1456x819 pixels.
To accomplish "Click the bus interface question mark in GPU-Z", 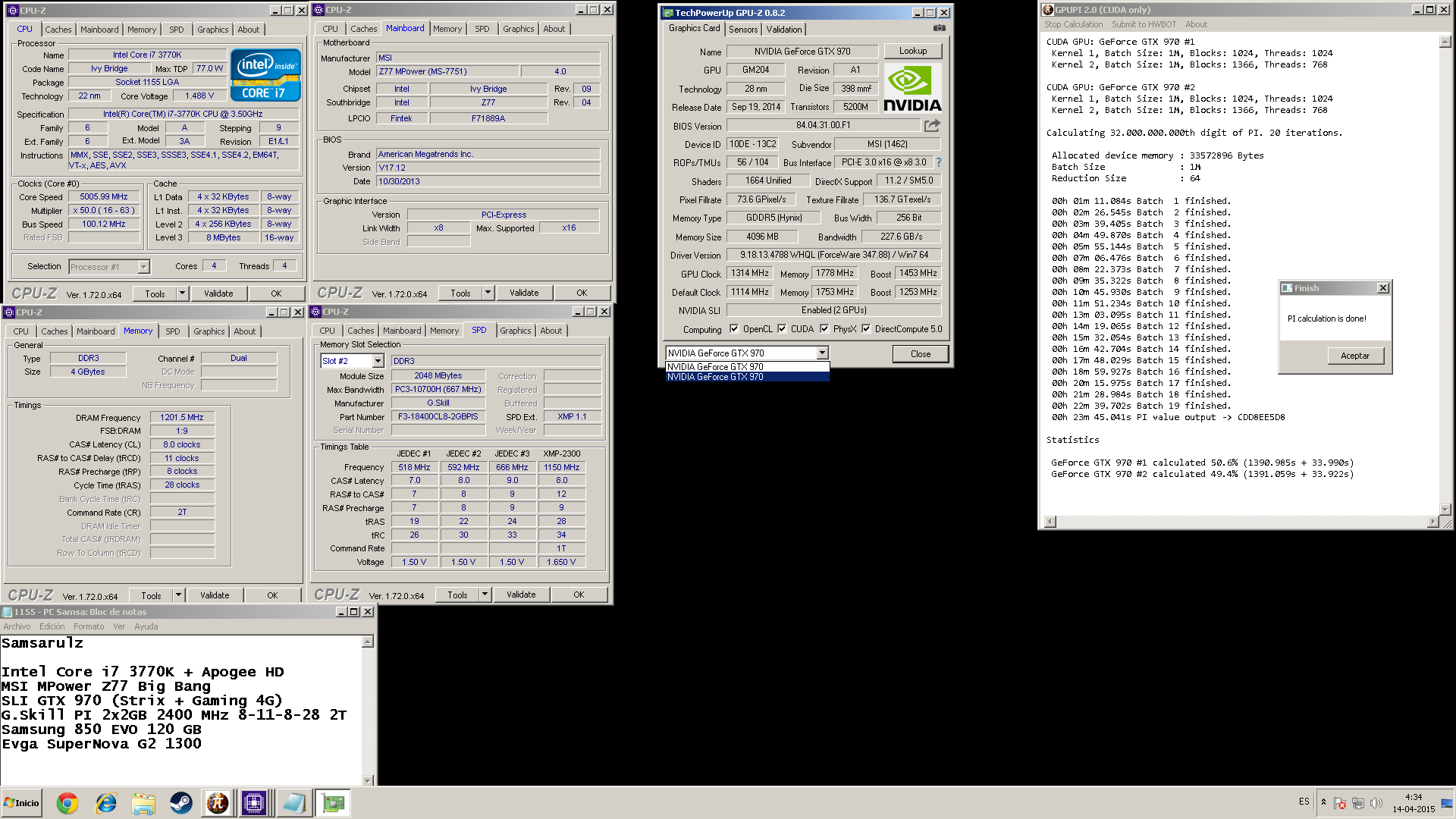I will tap(939, 162).
